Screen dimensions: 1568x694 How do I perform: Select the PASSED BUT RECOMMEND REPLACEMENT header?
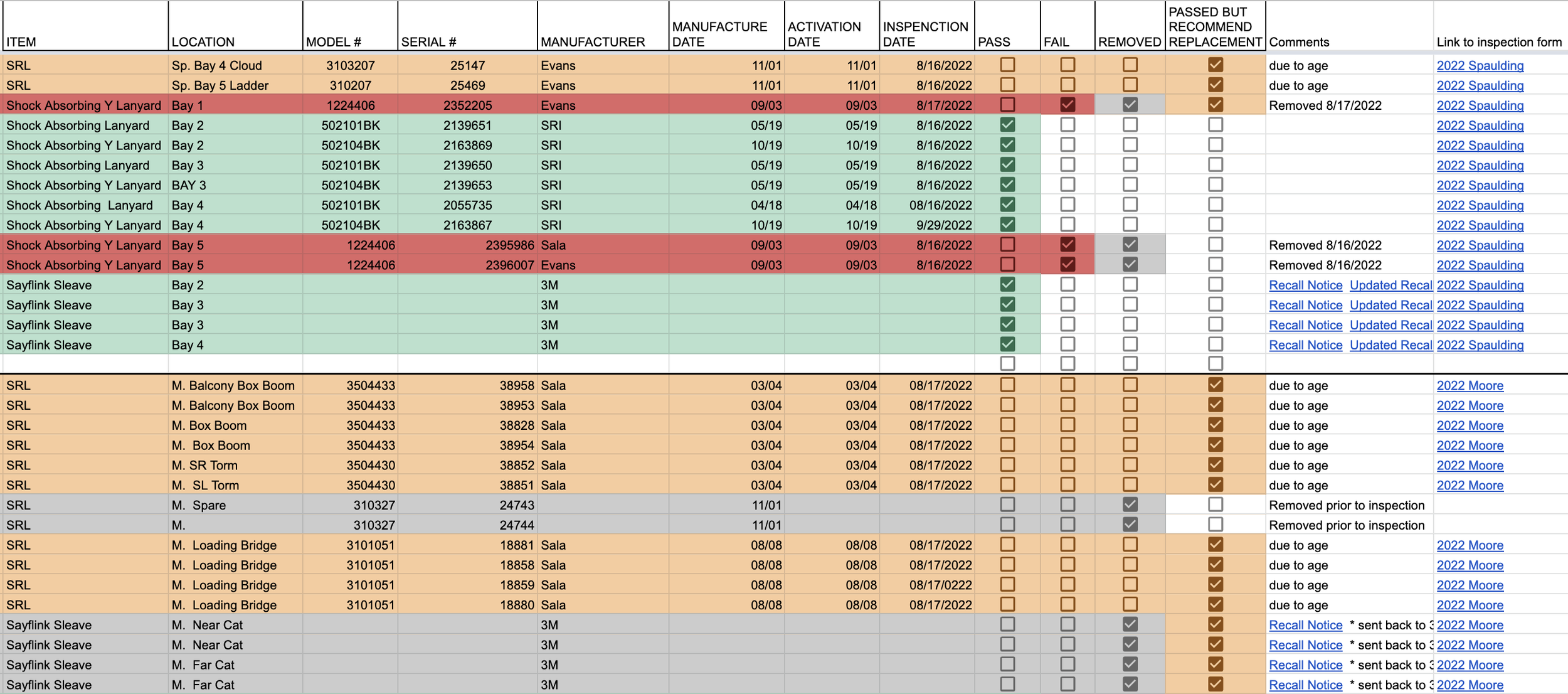pyautogui.click(x=1216, y=26)
